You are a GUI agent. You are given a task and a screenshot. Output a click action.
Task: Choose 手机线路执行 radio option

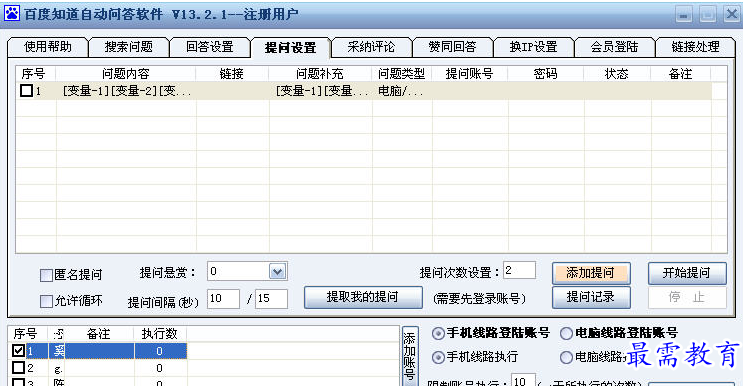[437, 357]
